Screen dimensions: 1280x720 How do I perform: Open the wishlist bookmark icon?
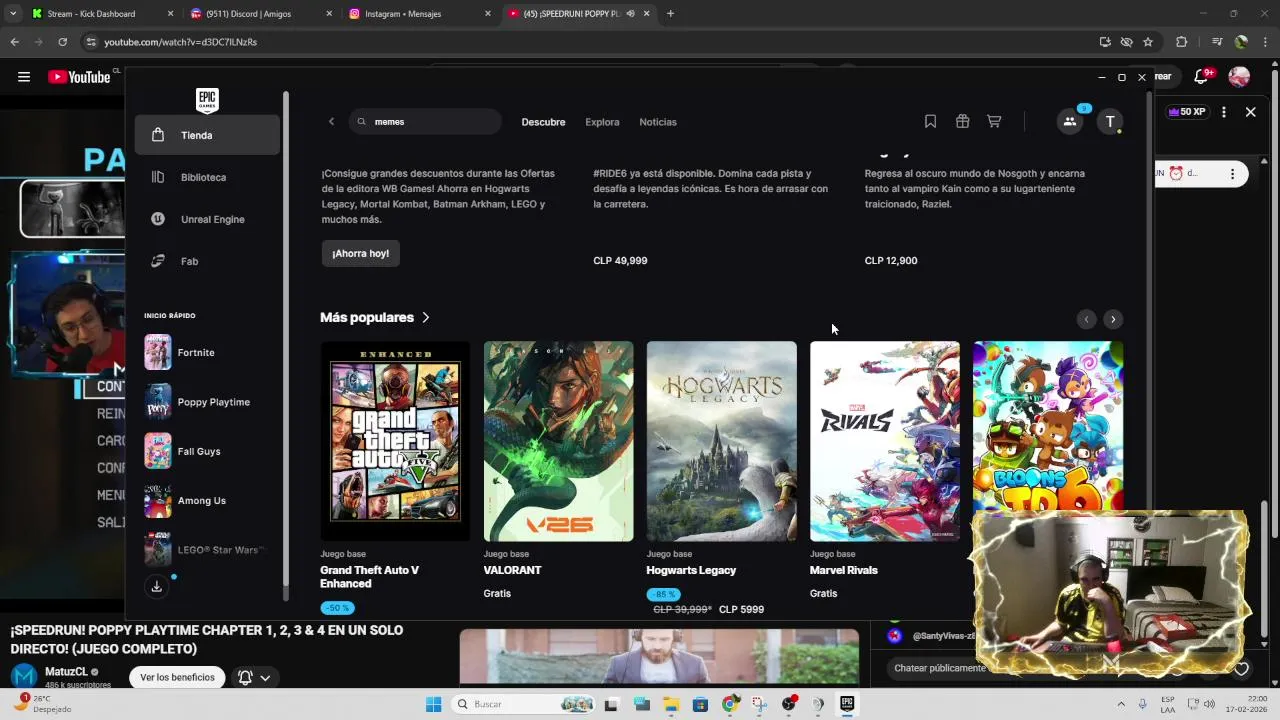pos(930,121)
